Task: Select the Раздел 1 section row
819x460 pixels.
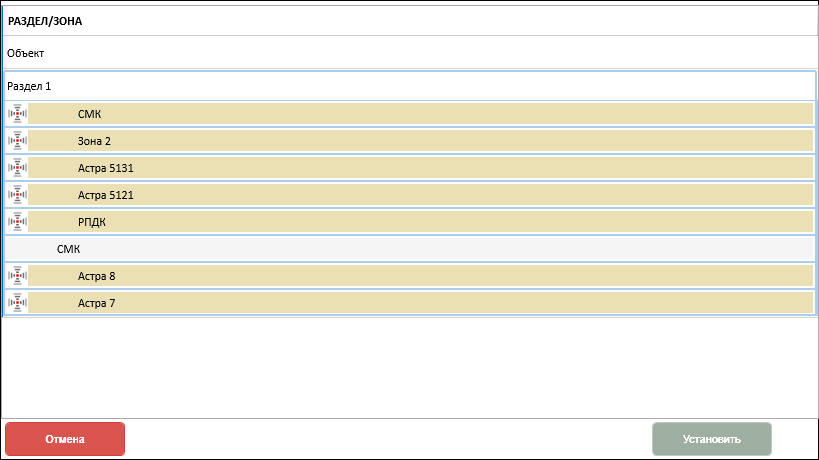Action: click(410, 86)
